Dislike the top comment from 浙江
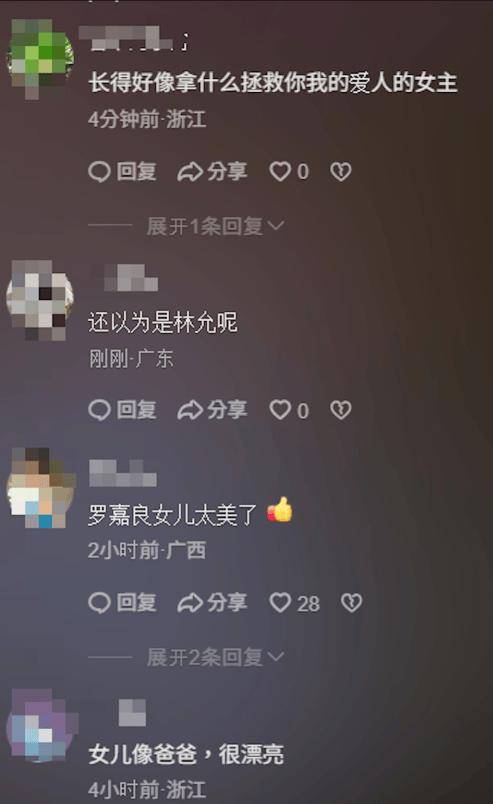 coord(341,172)
